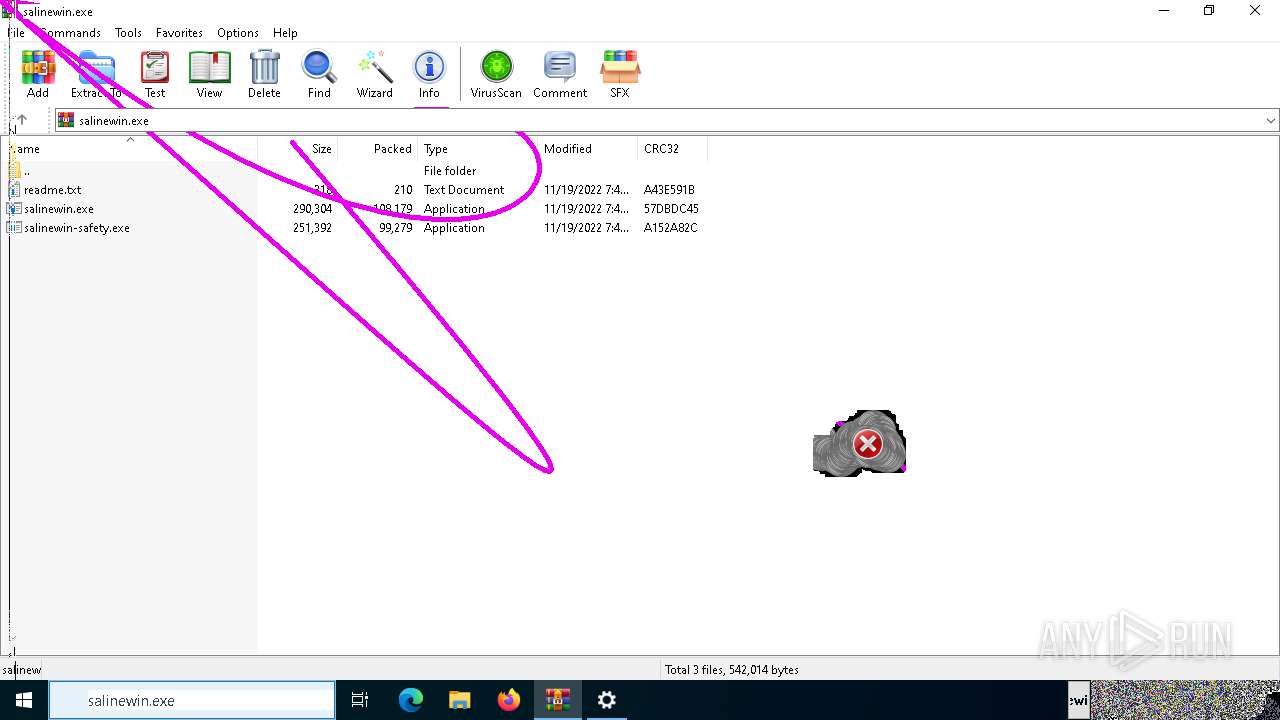
Task: Launch Microsoft Edge from taskbar
Action: pyautogui.click(x=411, y=700)
